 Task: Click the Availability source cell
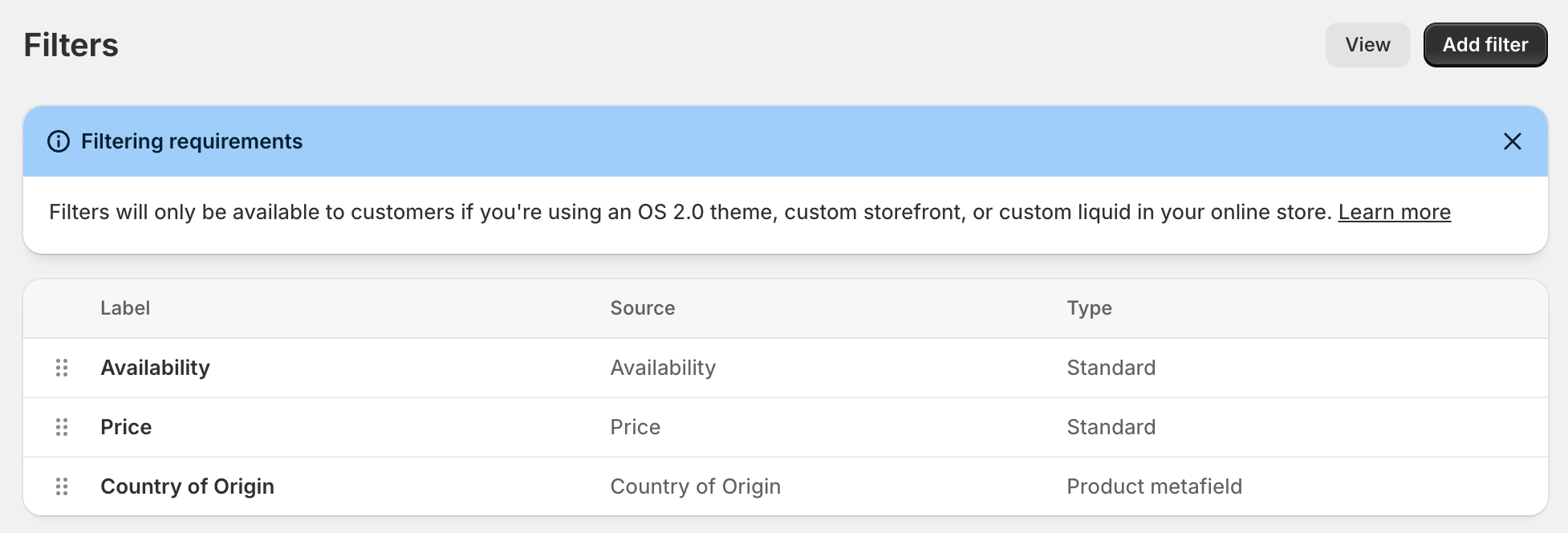pos(663,368)
